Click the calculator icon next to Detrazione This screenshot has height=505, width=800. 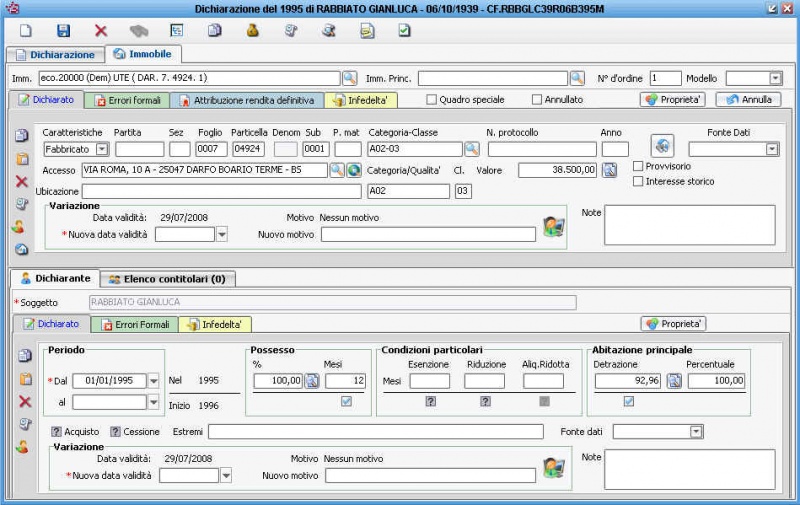coord(674,380)
